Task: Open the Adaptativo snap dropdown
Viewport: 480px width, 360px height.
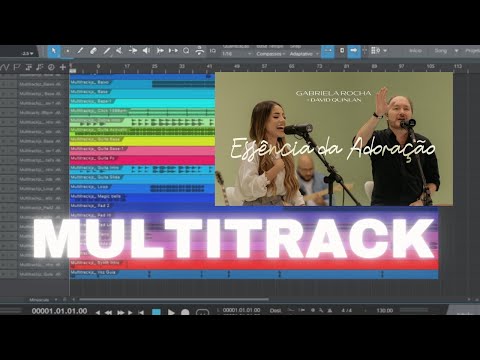Action: [304, 54]
